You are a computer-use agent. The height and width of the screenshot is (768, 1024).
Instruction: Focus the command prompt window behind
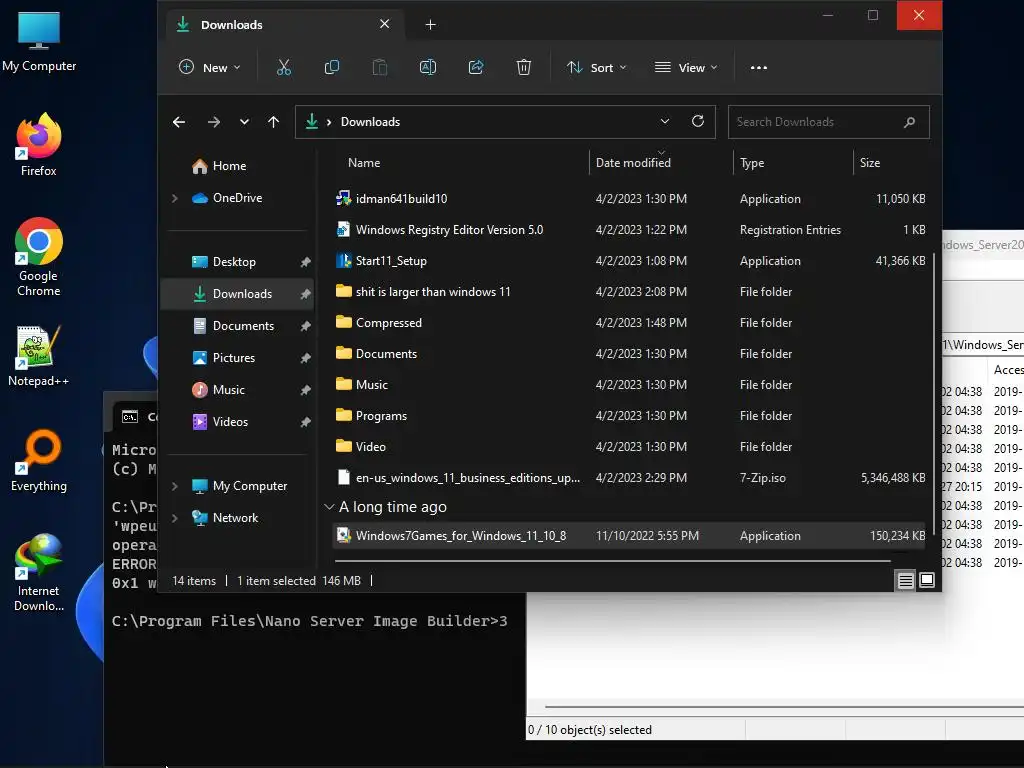[313, 679]
